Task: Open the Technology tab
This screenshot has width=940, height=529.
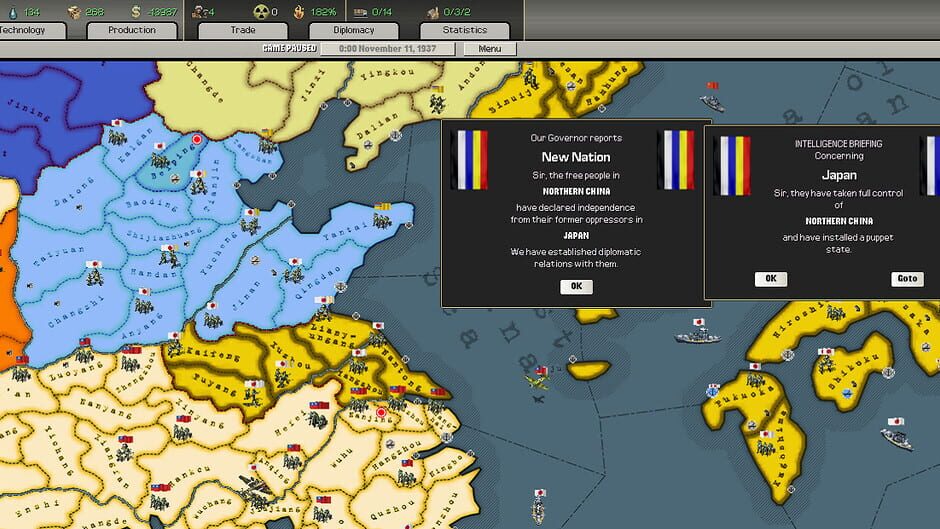Action: (x=25, y=30)
